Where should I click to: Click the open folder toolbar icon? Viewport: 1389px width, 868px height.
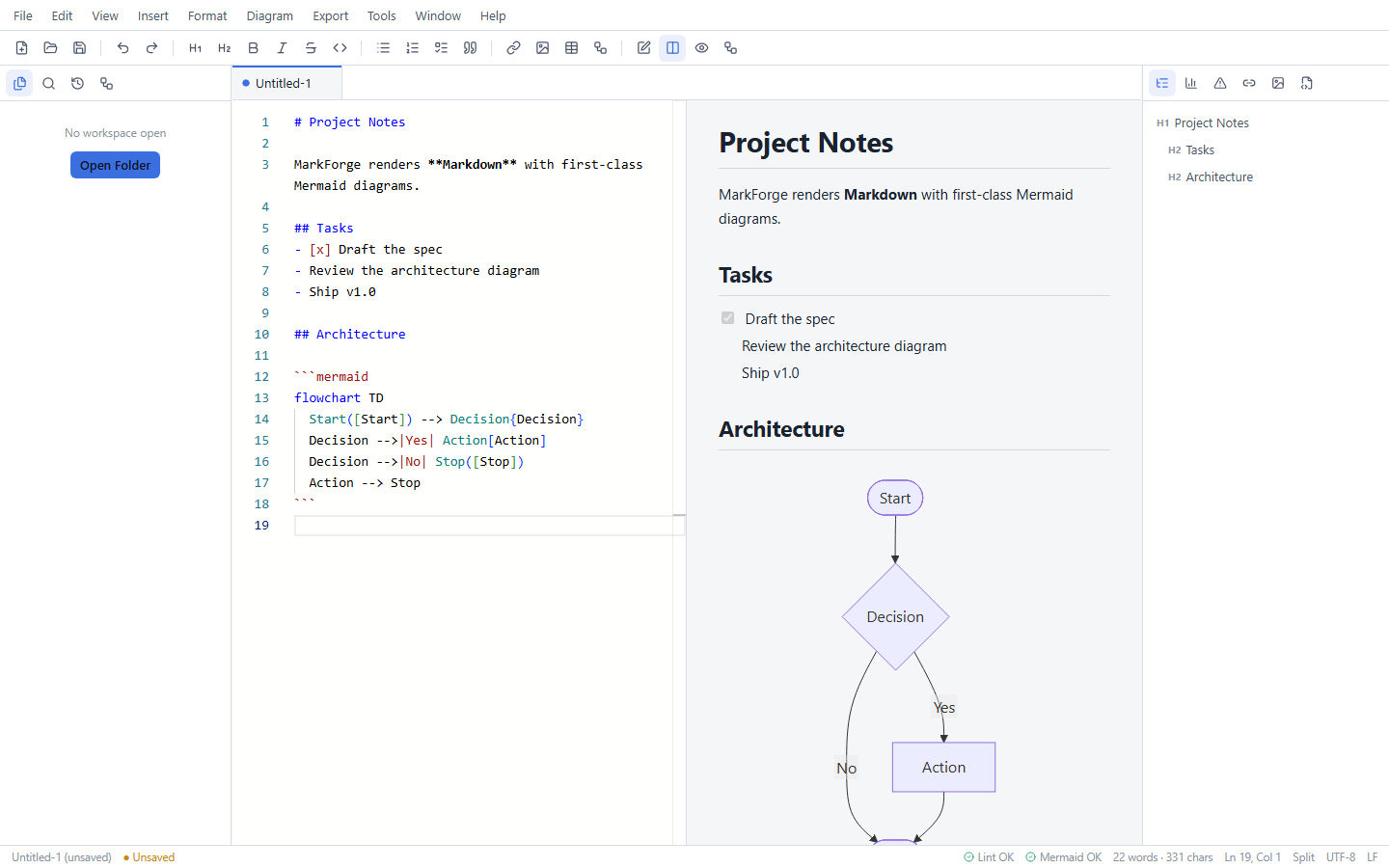point(51,48)
